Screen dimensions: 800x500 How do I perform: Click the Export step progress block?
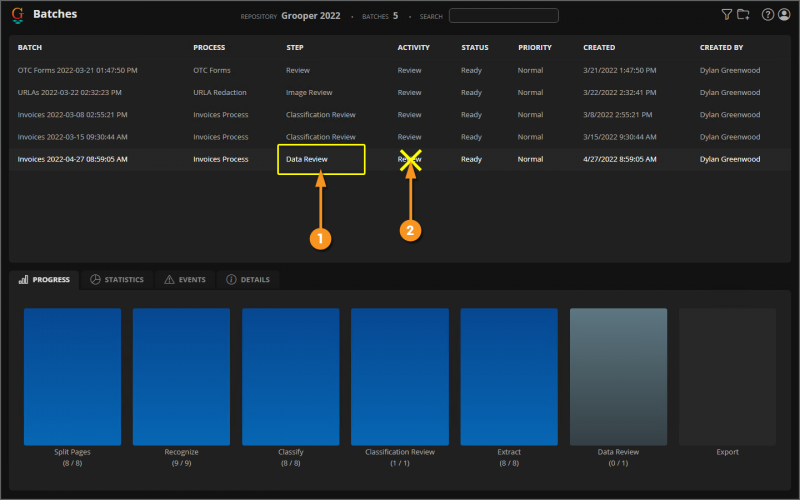[x=728, y=377]
